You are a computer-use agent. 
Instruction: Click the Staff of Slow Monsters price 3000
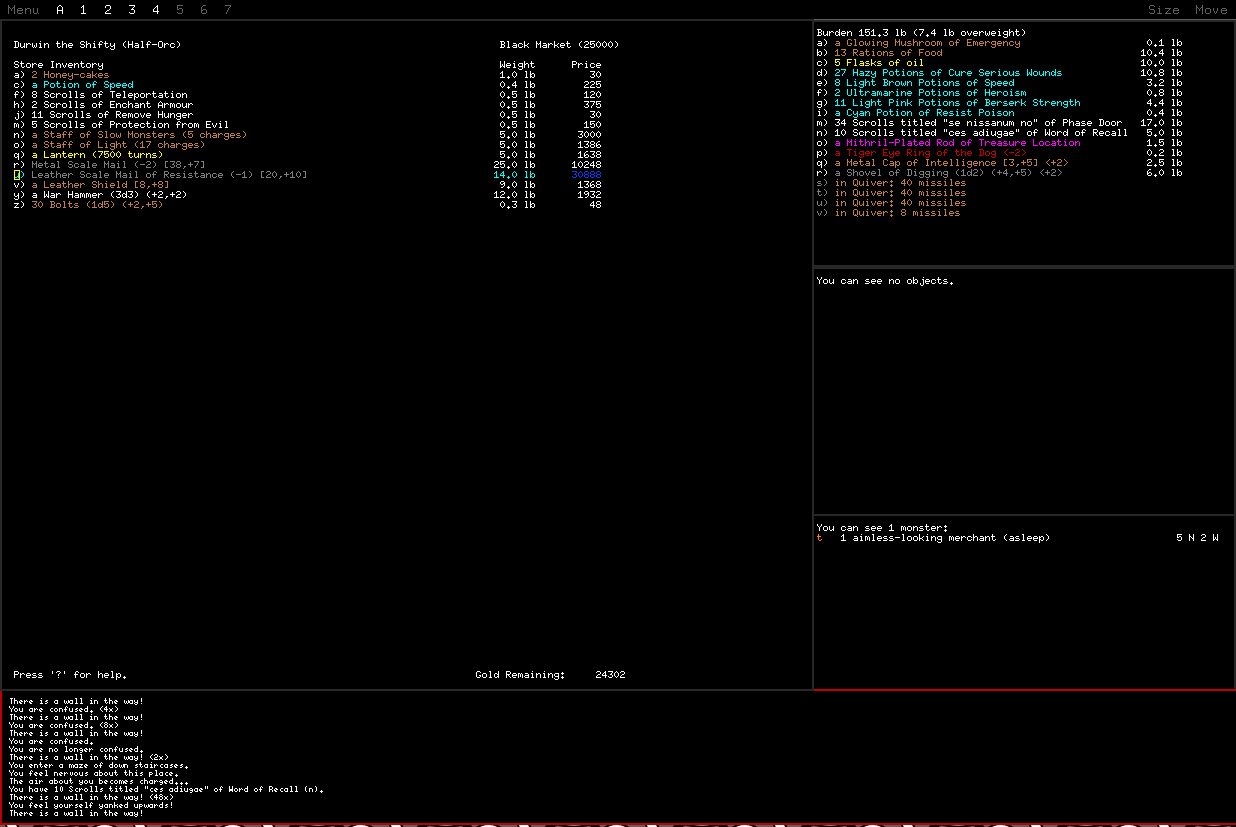[589, 135]
